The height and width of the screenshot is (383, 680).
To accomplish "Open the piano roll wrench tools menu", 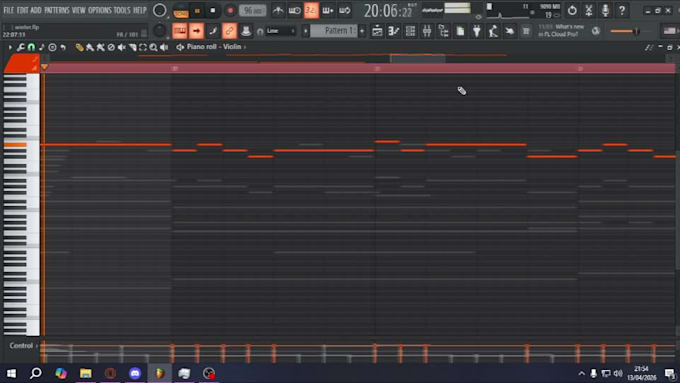I will click(20, 47).
